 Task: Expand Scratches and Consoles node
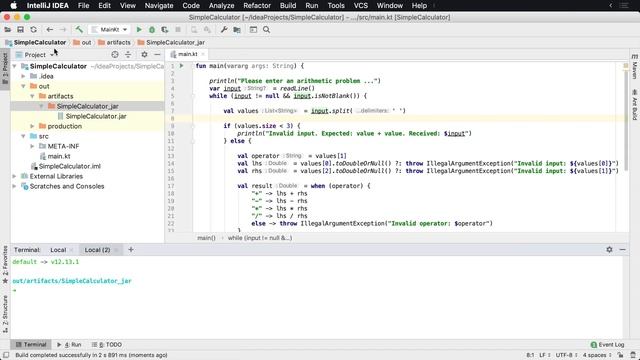pyautogui.click(x=15, y=186)
